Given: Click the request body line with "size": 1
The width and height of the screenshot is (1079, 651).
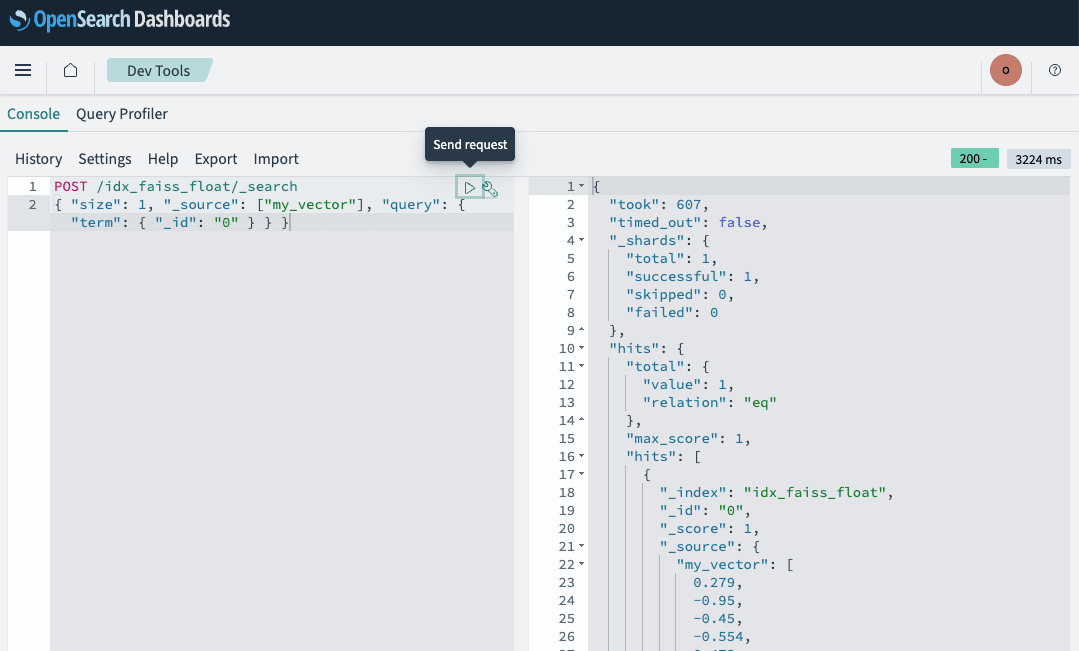Looking at the screenshot, I should click(259, 204).
